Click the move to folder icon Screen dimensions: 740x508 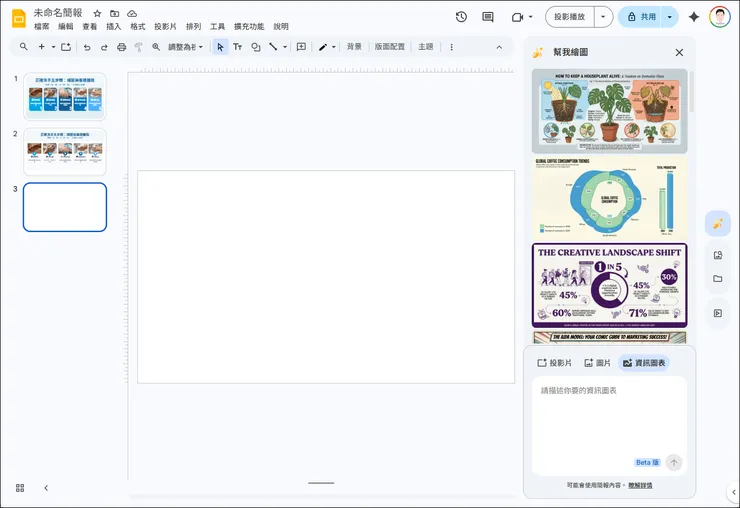(x=114, y=14)
